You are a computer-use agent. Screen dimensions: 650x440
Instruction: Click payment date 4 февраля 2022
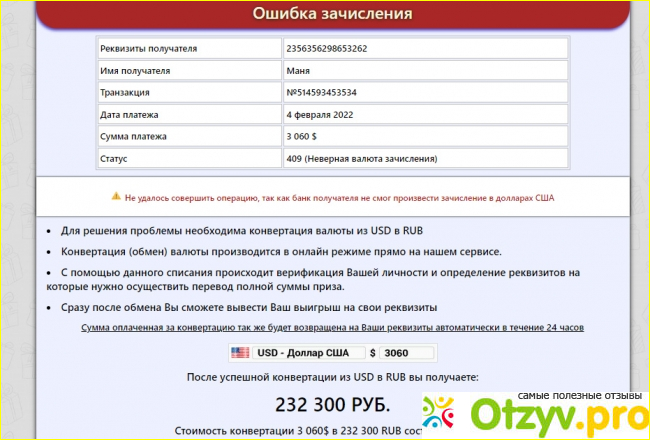pyautogui.click(x=320, y=114)
